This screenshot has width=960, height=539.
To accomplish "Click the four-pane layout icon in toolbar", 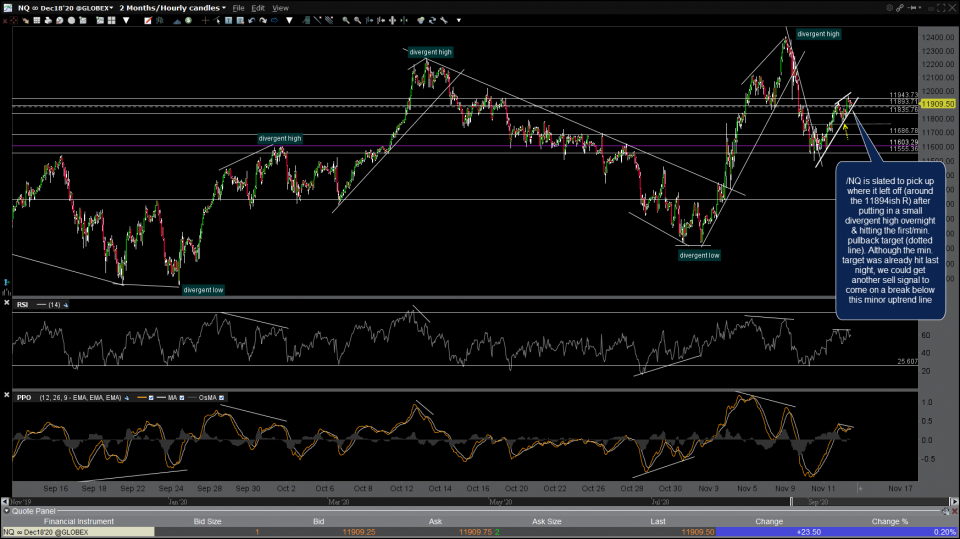I will click(x=111, y=20).
